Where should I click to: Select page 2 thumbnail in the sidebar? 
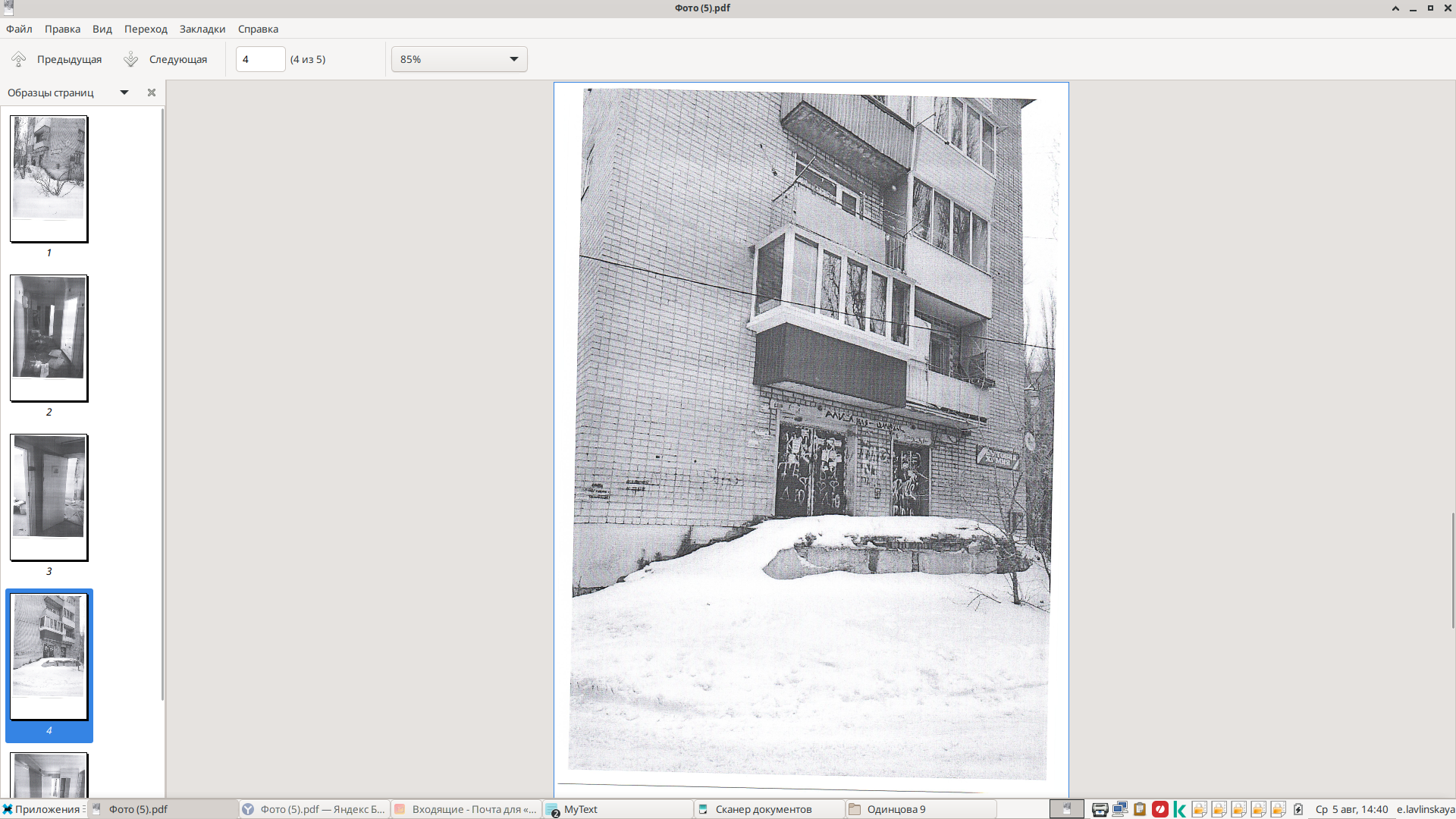point(49,338)
